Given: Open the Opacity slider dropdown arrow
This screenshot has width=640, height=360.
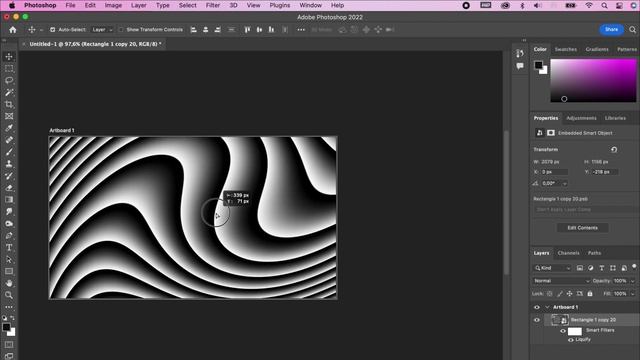Looking at the screenshot, I should (x=633, y=281).
